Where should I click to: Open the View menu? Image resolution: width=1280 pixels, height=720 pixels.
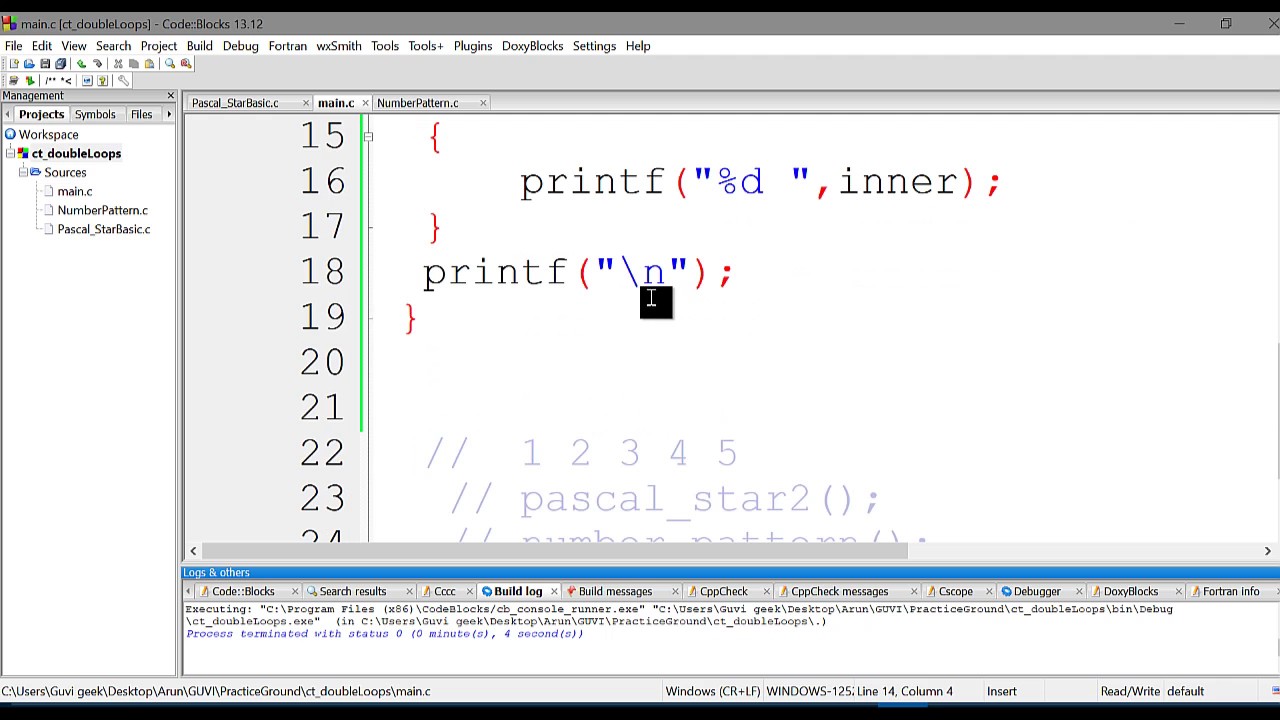[x=74, y=46]
